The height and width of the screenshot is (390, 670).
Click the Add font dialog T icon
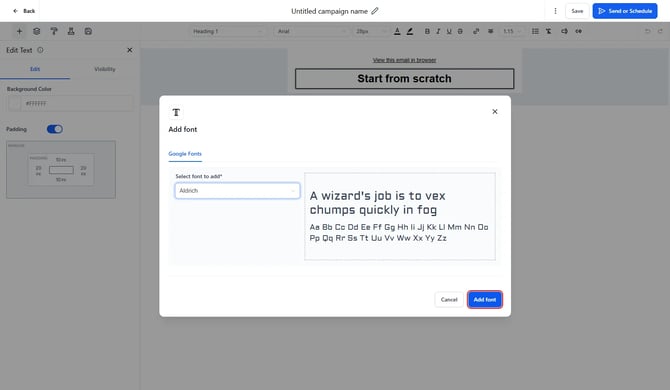[176, 112]
